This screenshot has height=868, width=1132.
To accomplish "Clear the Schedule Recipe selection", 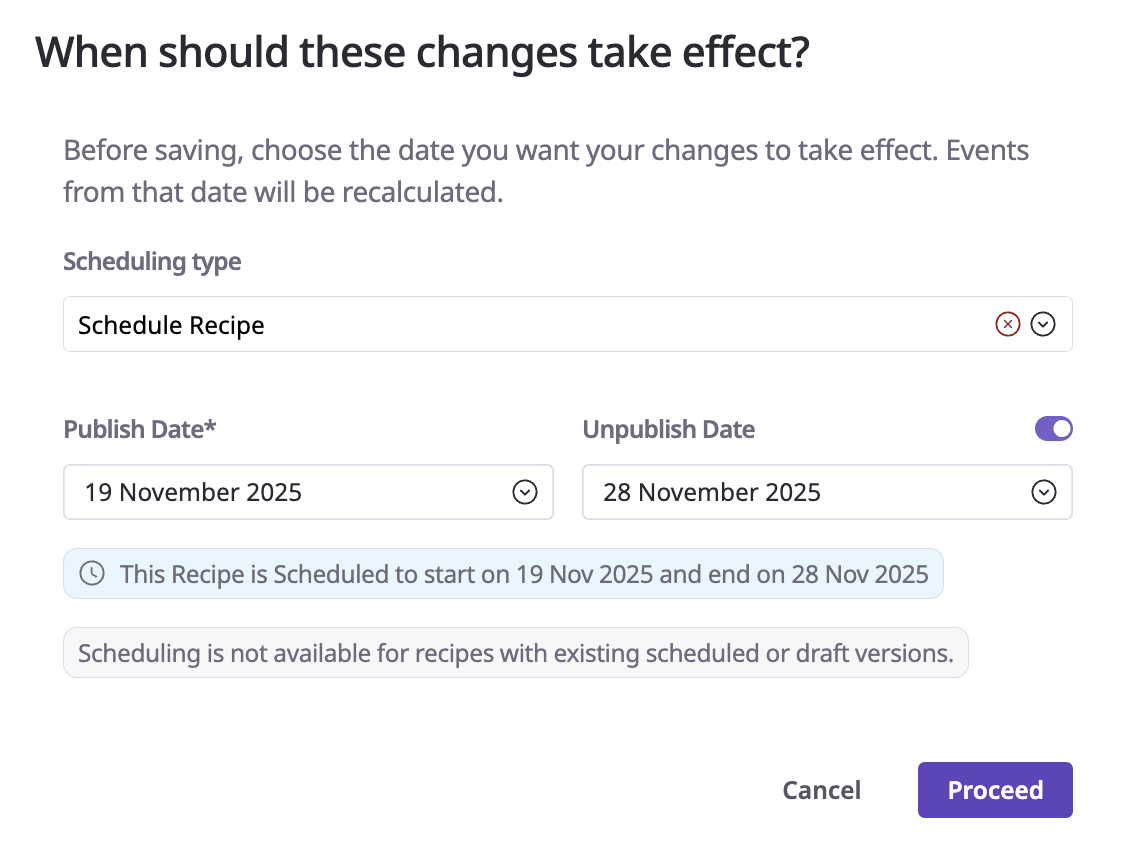I will pyautogui.click(x=1007, y=324).
